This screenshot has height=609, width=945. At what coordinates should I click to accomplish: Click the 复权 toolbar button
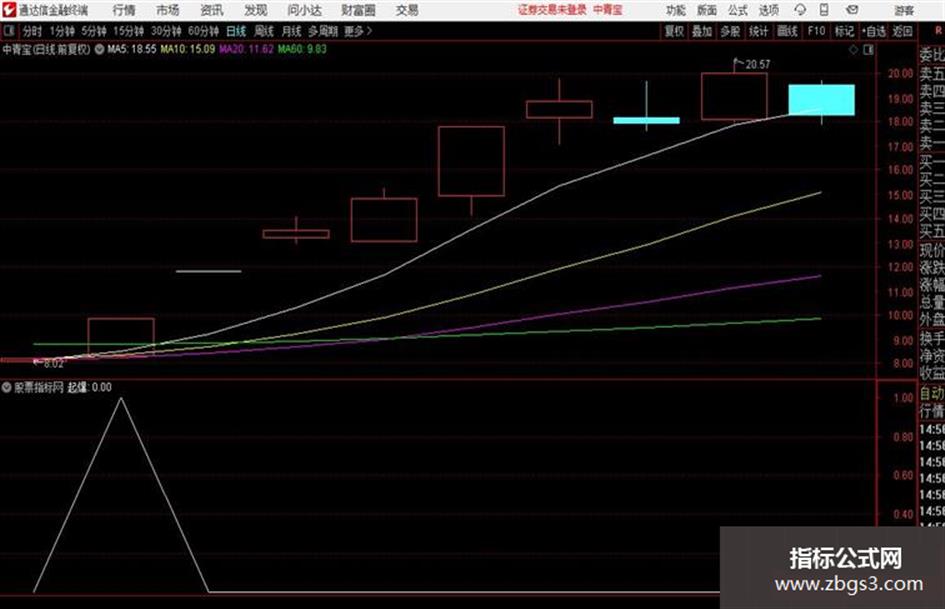point(674,31)
